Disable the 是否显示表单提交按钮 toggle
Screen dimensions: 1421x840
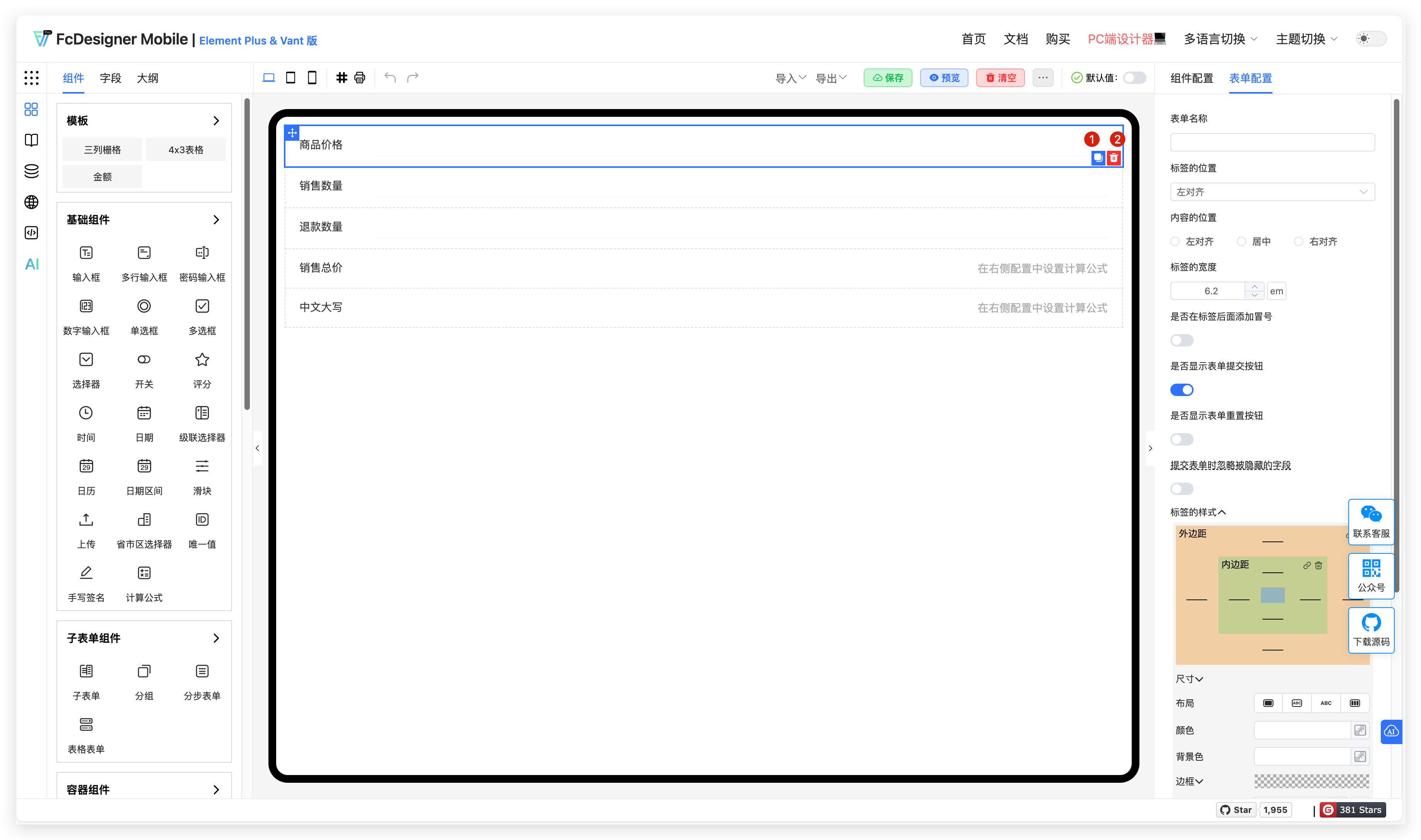1182,389
